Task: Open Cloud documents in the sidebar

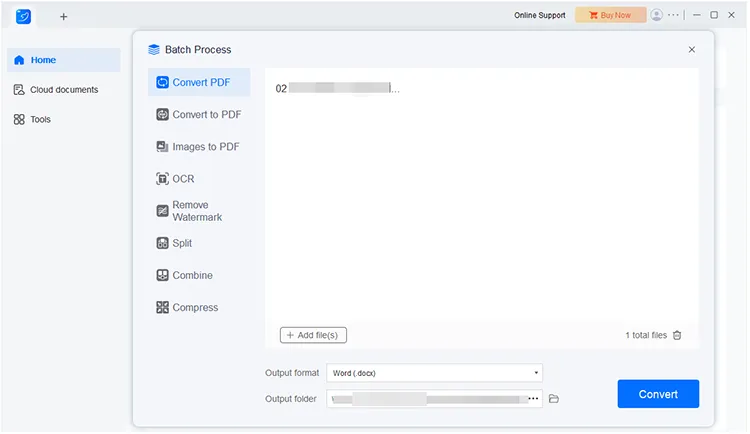Action: tap(64, 89)
